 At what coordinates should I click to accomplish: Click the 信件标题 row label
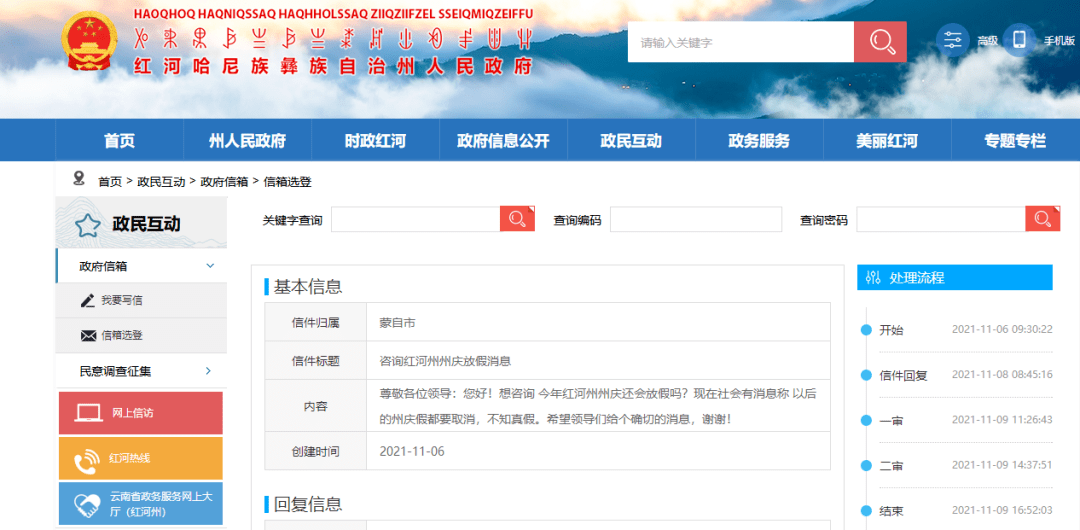(315, 360)
